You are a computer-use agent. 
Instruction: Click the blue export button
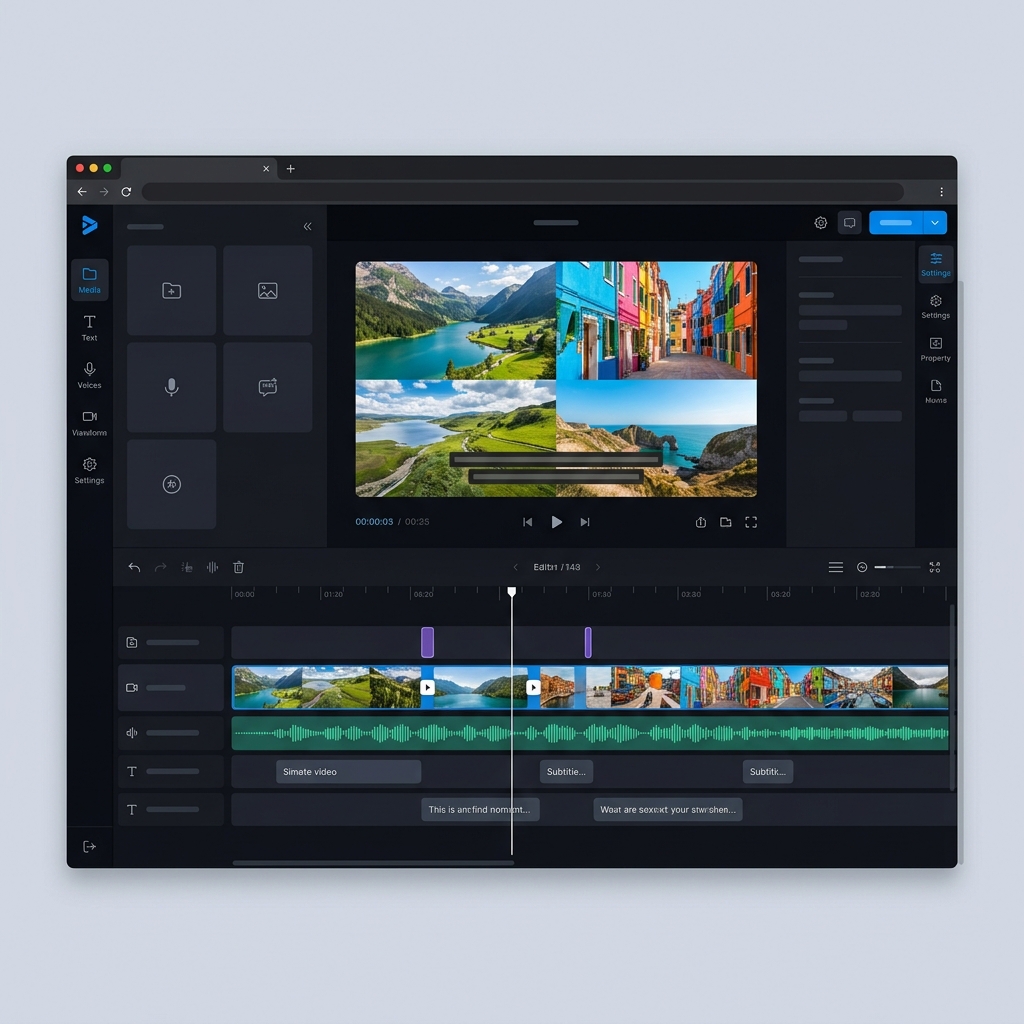click(x=895, y=223)
